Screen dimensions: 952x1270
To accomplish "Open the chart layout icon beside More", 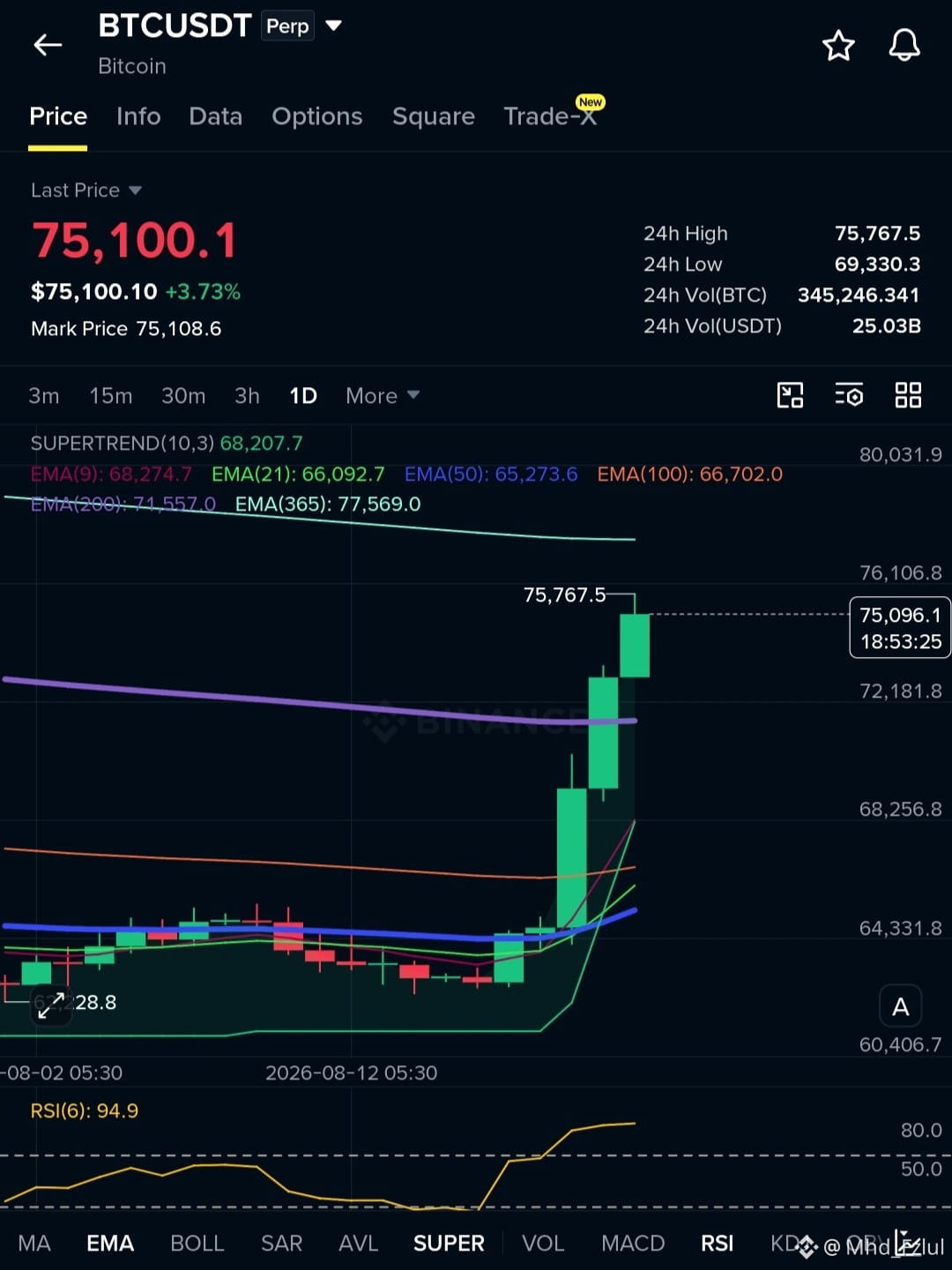I will click(790, 395).
